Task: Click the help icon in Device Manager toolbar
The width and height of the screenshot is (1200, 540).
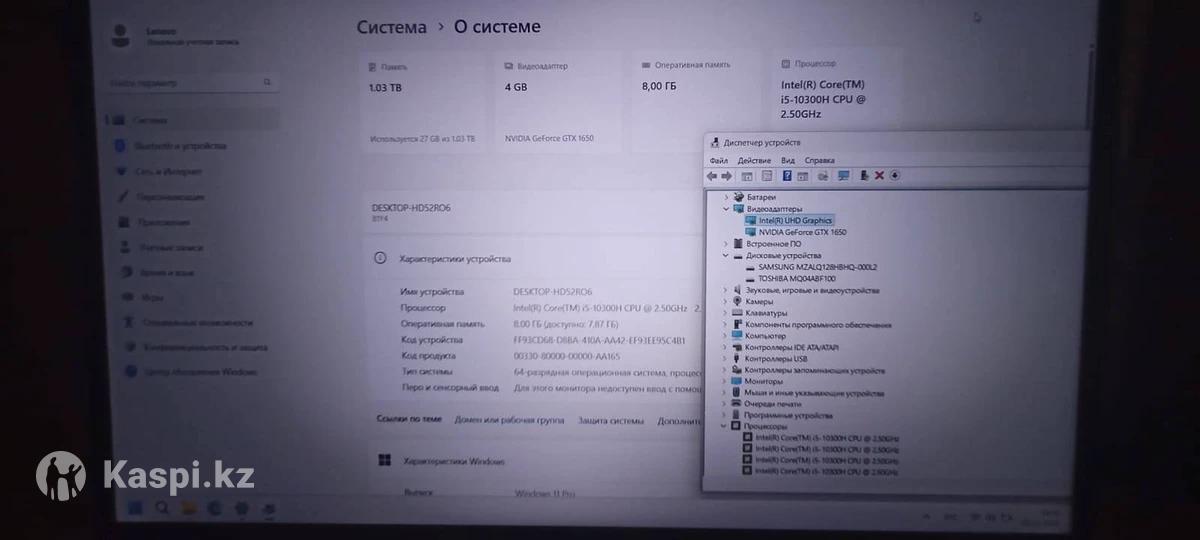Action: pos(787,176)
